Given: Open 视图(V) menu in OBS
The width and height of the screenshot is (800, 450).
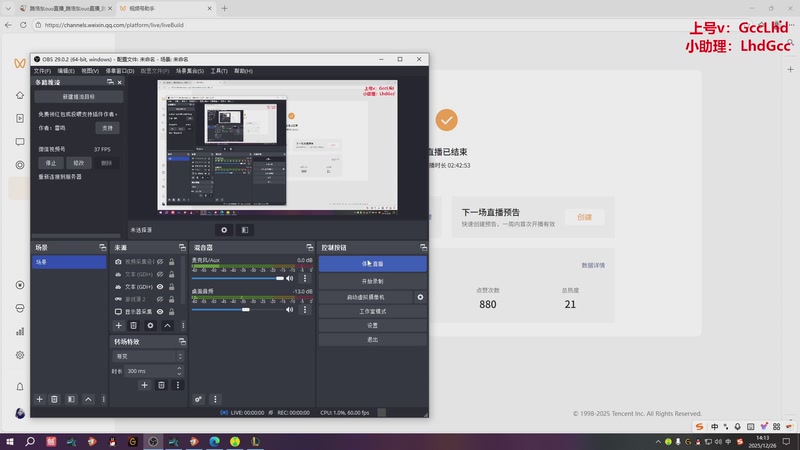Looking at the screenshot, I should pos(90,71).
